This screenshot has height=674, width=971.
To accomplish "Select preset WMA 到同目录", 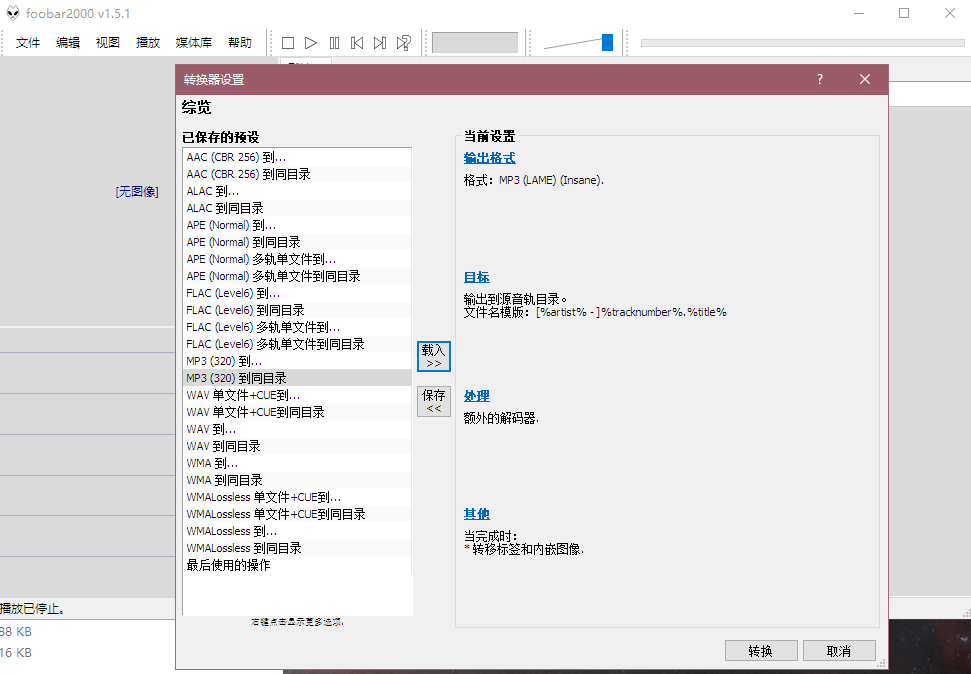I will pos(297,480).
